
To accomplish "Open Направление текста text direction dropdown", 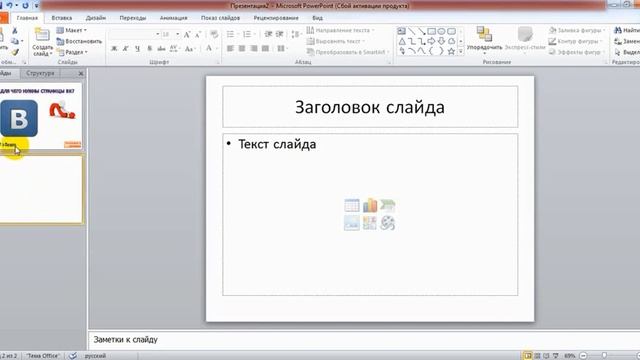I will pyautogui.click(x=340, y=30).
